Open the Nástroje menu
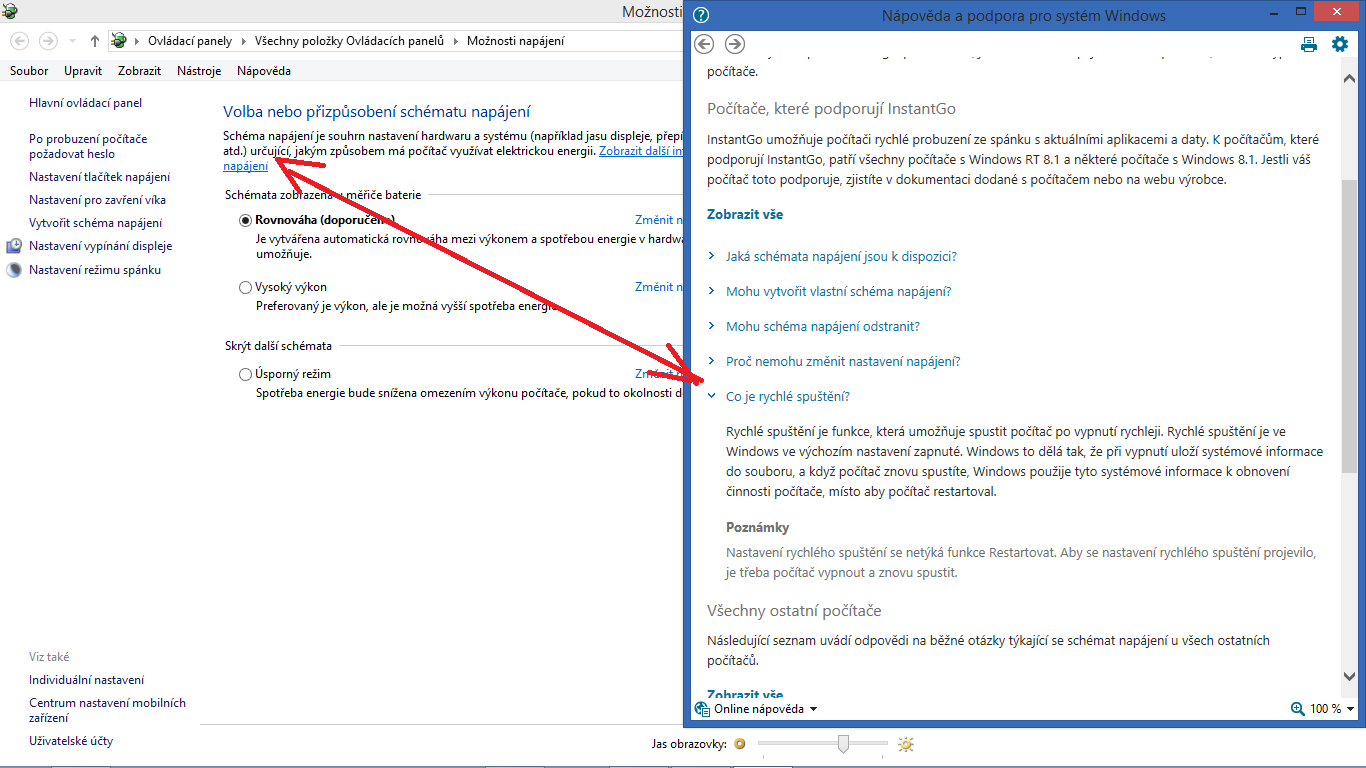This screenshot has width=1366, height=768. [199, 71]
